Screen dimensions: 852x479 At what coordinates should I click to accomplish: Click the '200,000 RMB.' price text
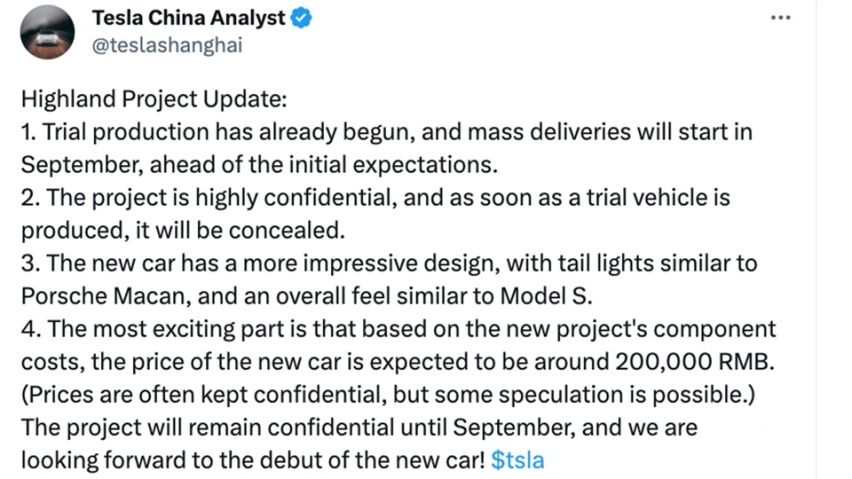[x=695, y=362]
